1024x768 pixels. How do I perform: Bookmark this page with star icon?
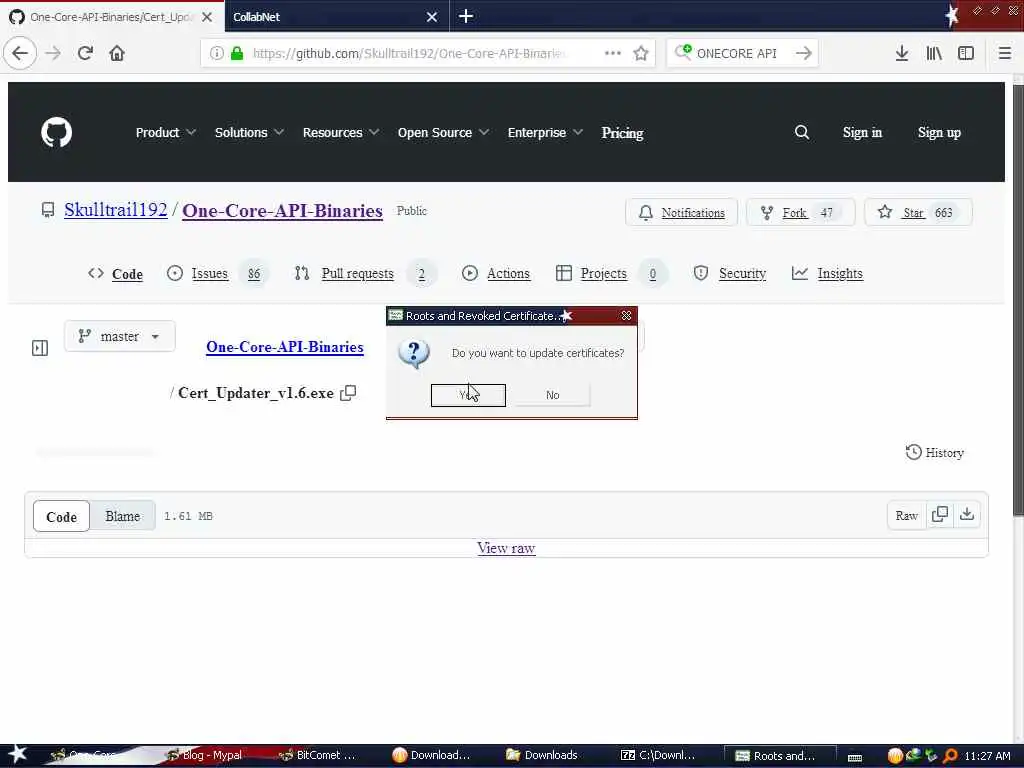tap(641, 53)
